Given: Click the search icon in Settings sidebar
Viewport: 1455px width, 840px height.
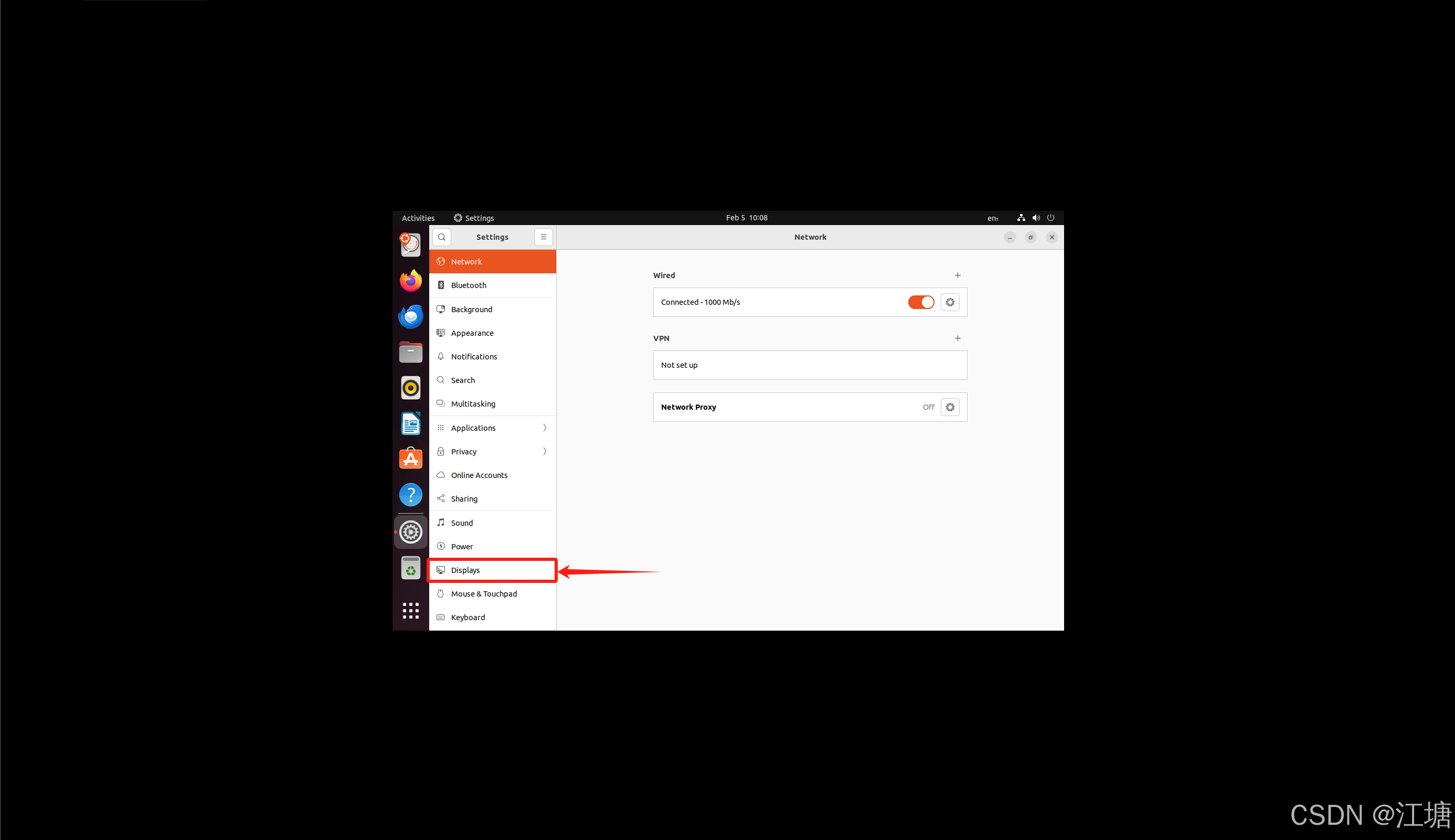Looking at the screenshot, I should click(441, 237).
